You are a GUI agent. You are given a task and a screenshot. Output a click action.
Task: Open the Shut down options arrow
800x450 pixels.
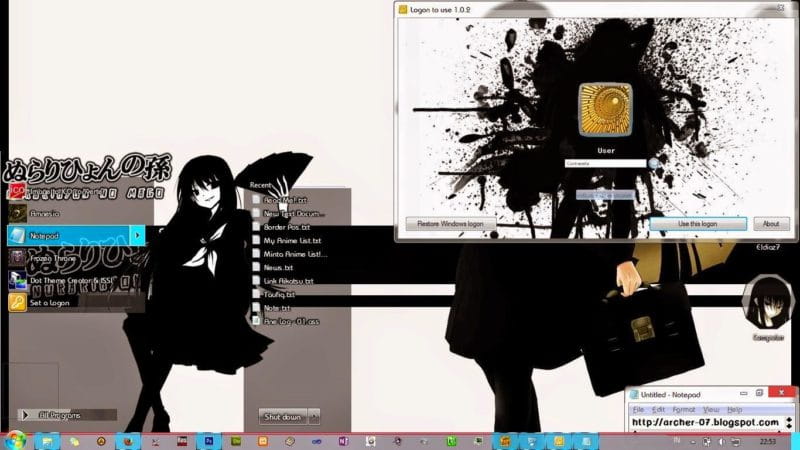point(314,416)
